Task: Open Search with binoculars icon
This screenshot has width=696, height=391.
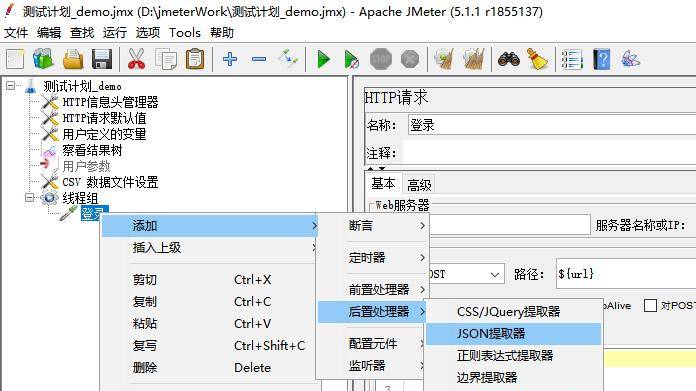Action: 509,59
